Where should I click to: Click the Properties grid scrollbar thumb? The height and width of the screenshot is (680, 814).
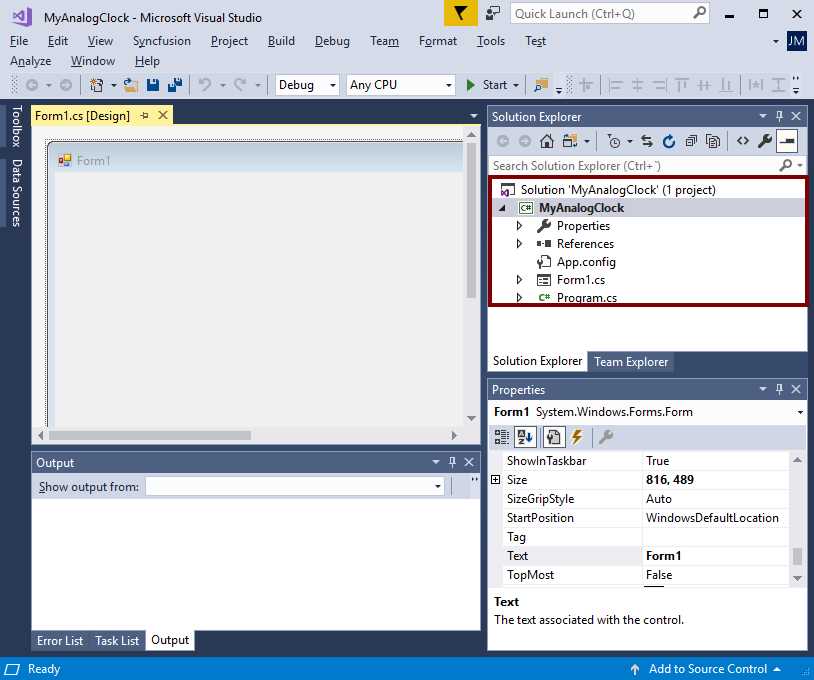[797, 556]
